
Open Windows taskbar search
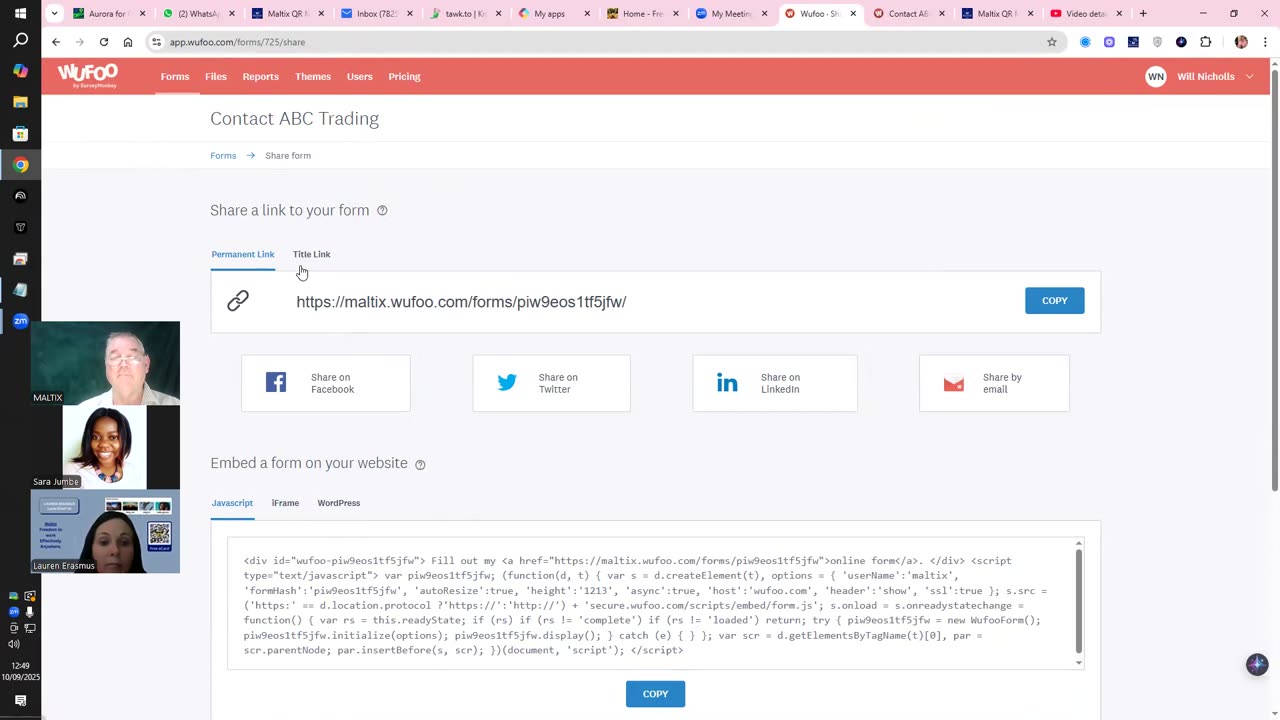20,41
